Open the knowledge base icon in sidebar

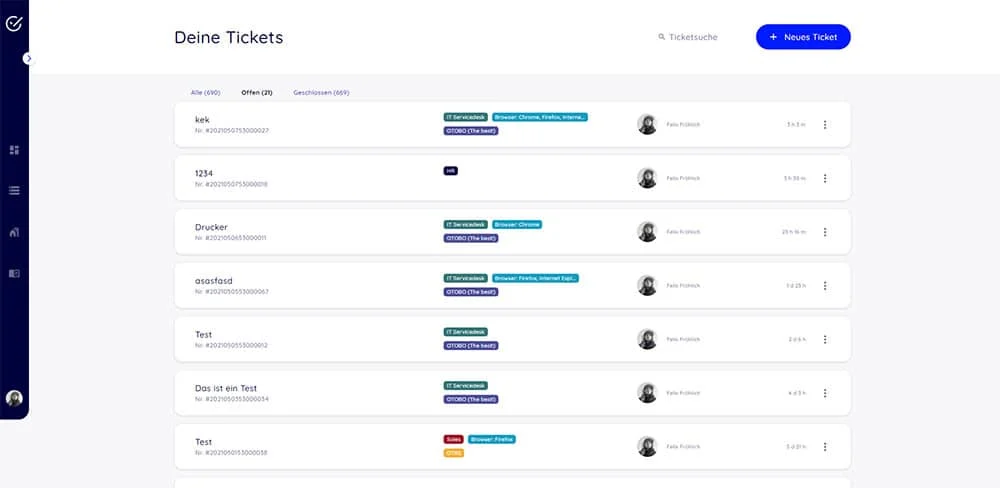click(x=14, y=272)
